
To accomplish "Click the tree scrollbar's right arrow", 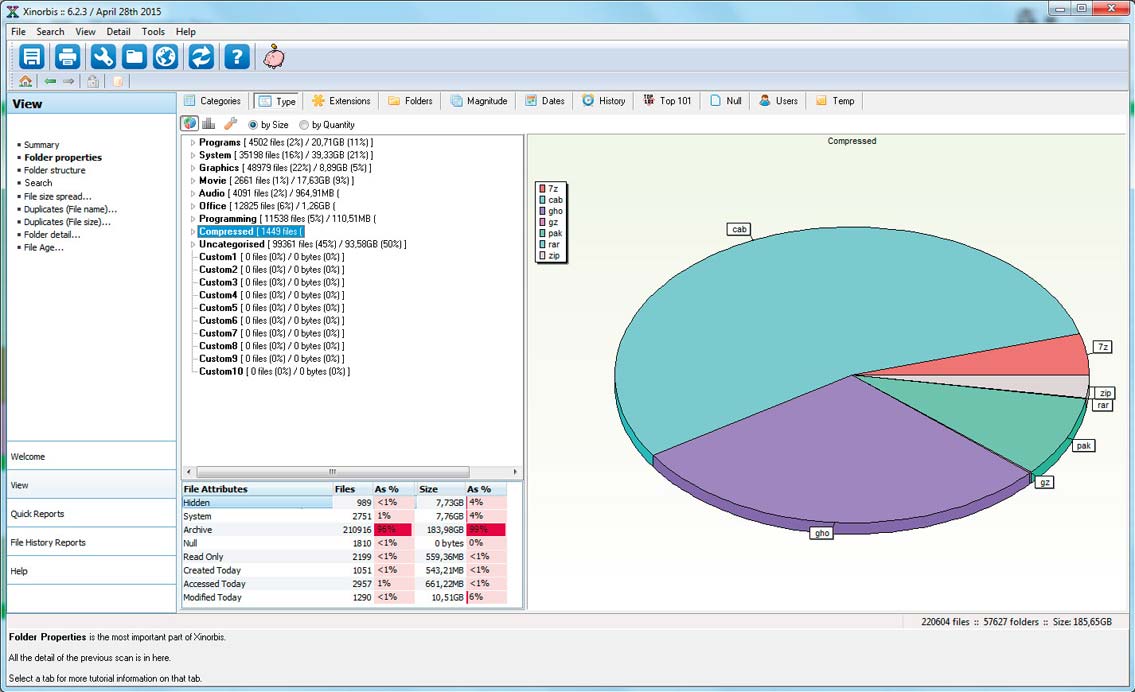I will (x=515, y=471).
